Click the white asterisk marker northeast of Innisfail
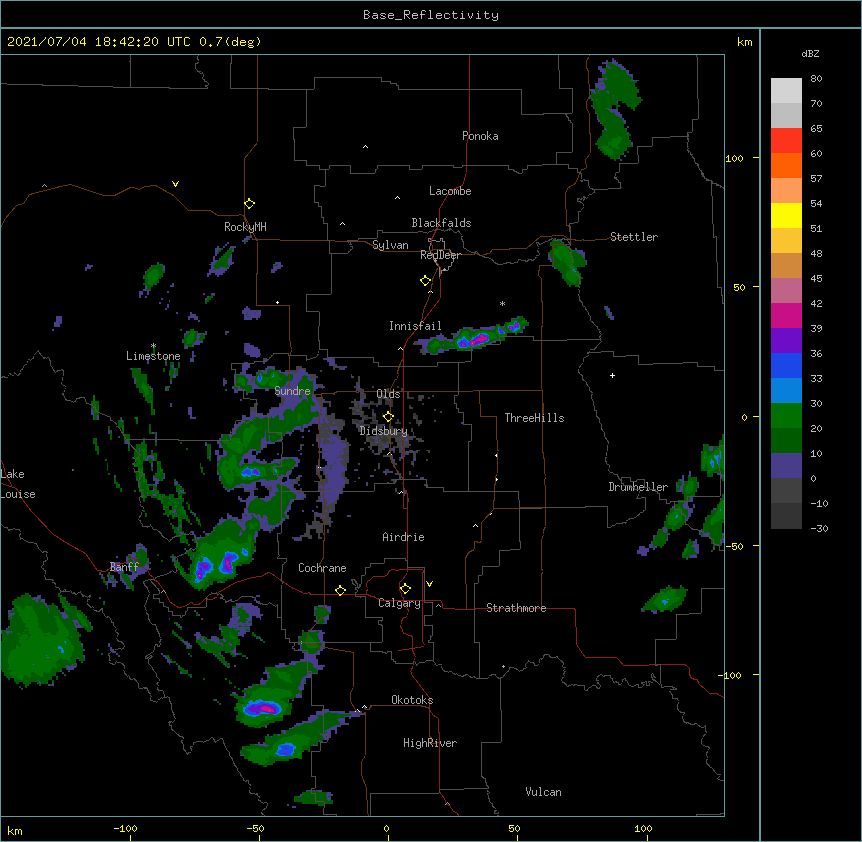Viewport: 862px width, 842px height. tap(502, 303)
